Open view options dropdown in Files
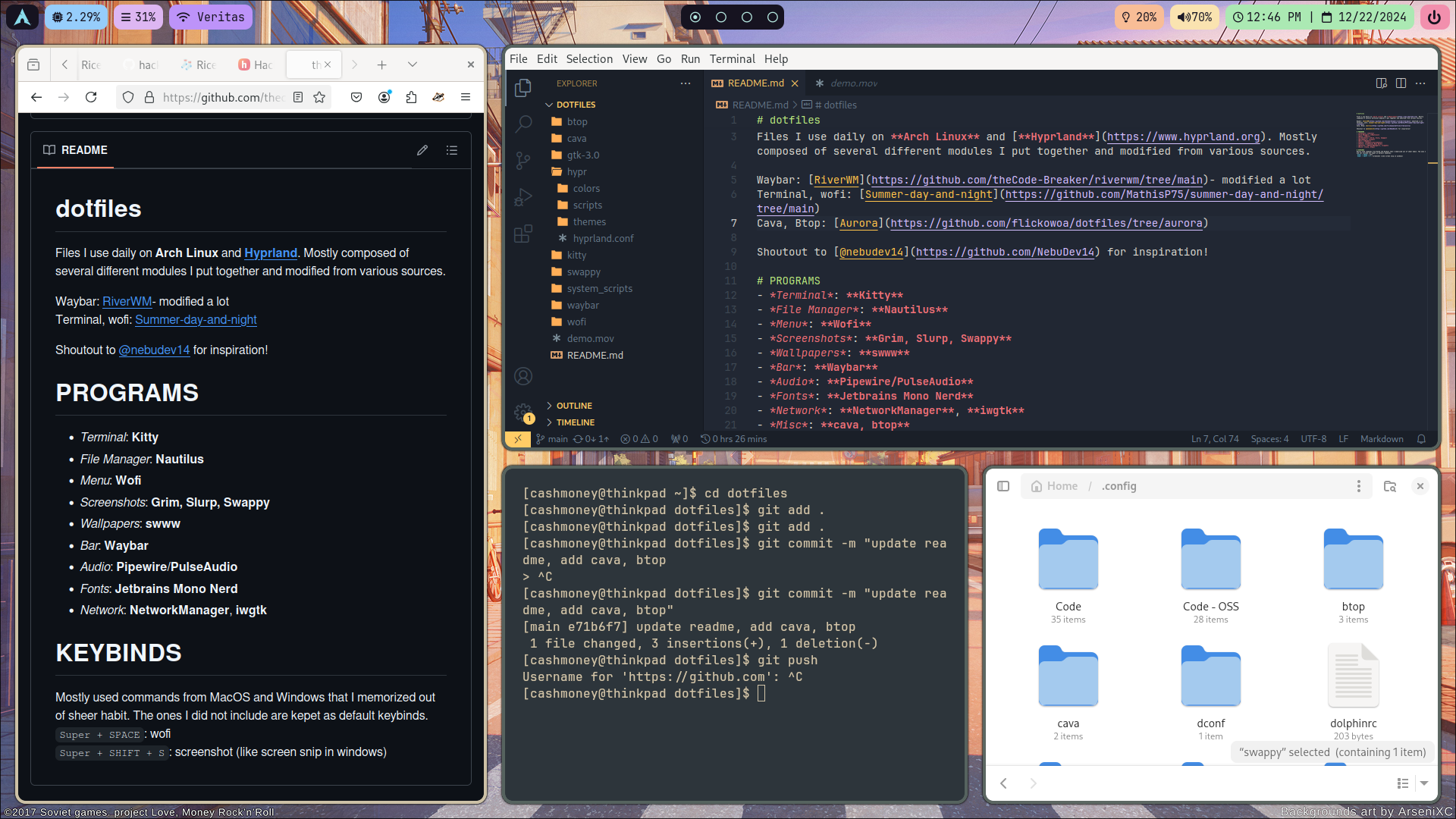This screenshot has height=819, width=1456. [1424, 783]
